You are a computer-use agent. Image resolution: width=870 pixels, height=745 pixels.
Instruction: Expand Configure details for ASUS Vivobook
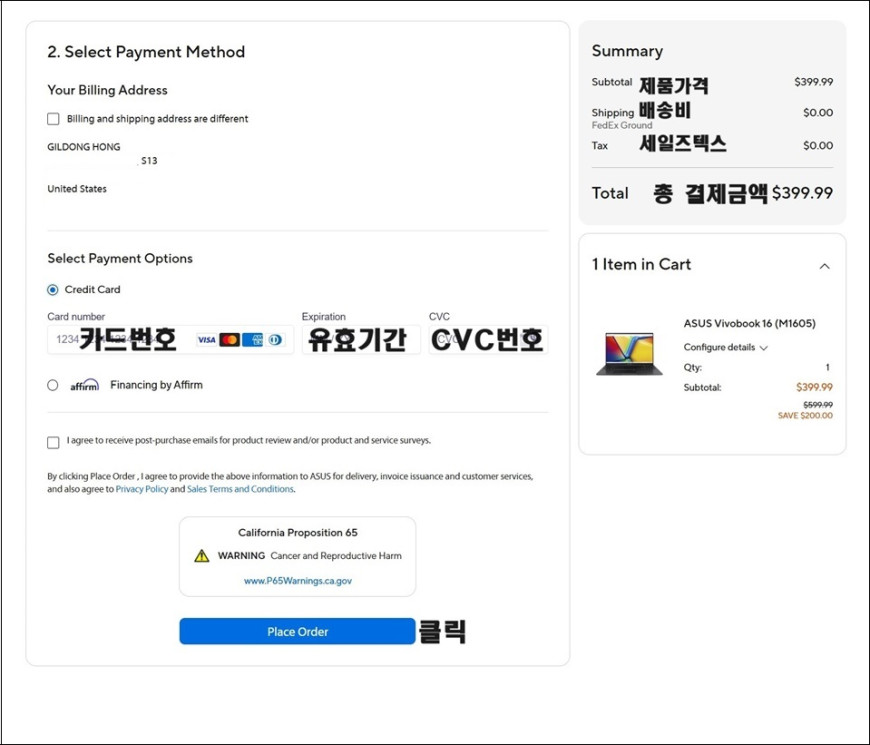click(x=725, y=347)
